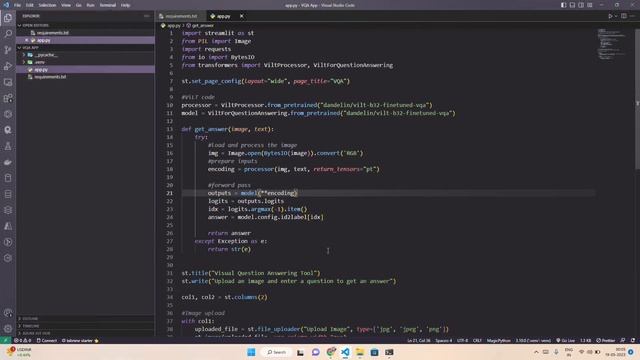Open the Windows Start button
640x360 pixels.
tap(251, 352)
